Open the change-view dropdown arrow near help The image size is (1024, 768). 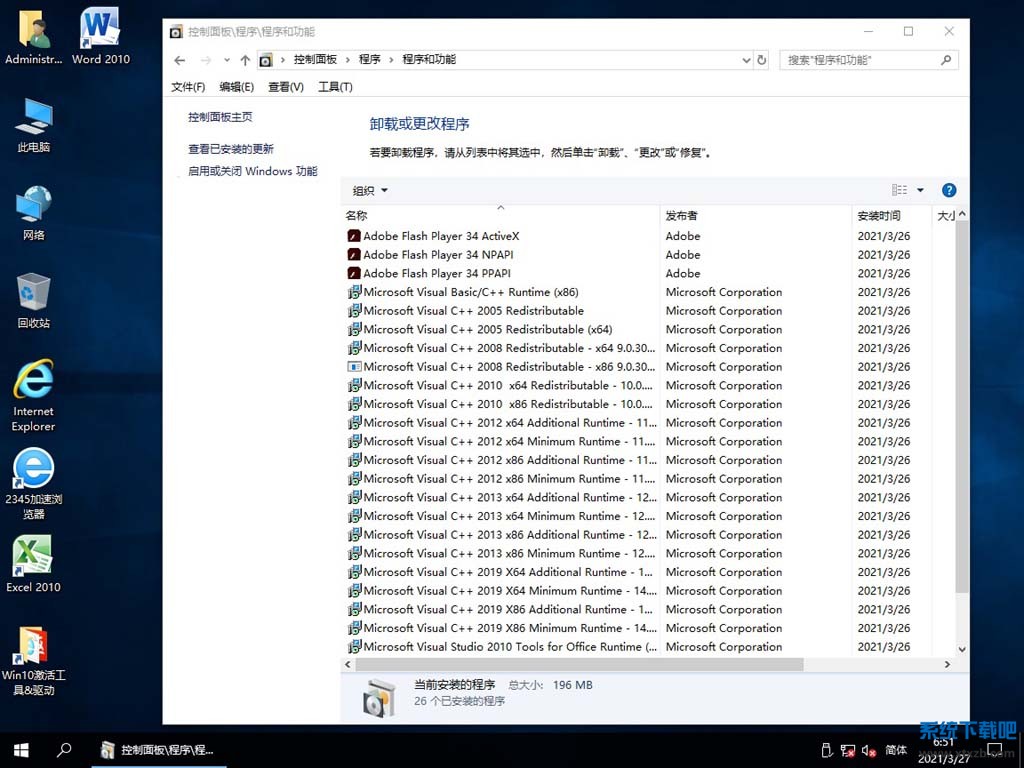click(x=921, y=190)
